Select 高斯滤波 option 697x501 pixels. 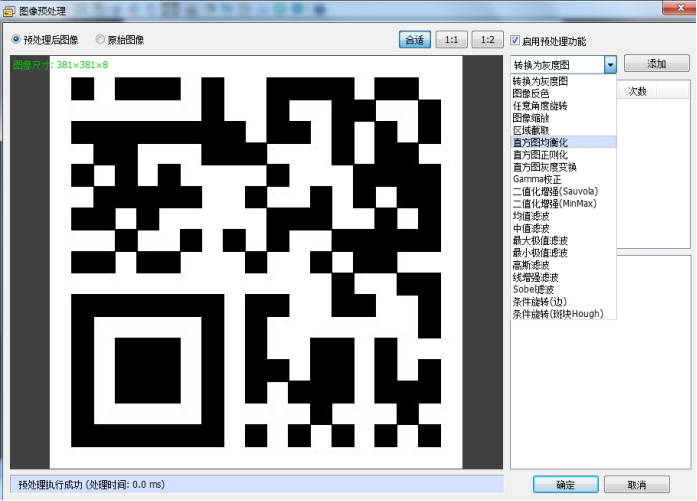(564, 265)
